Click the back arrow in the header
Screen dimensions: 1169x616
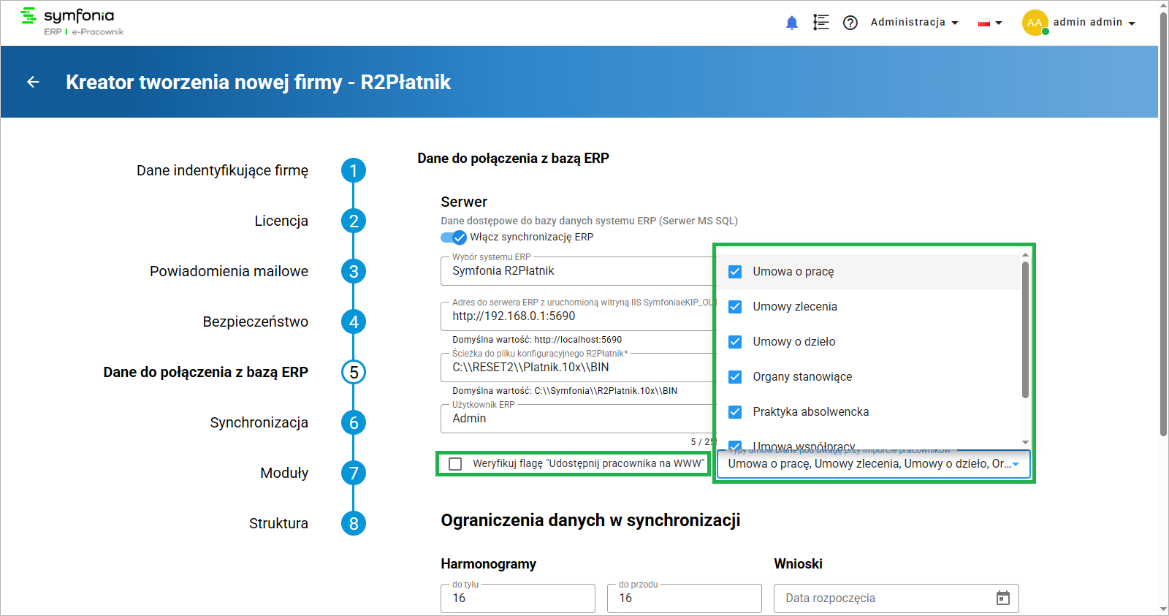[x=33, y=82]
